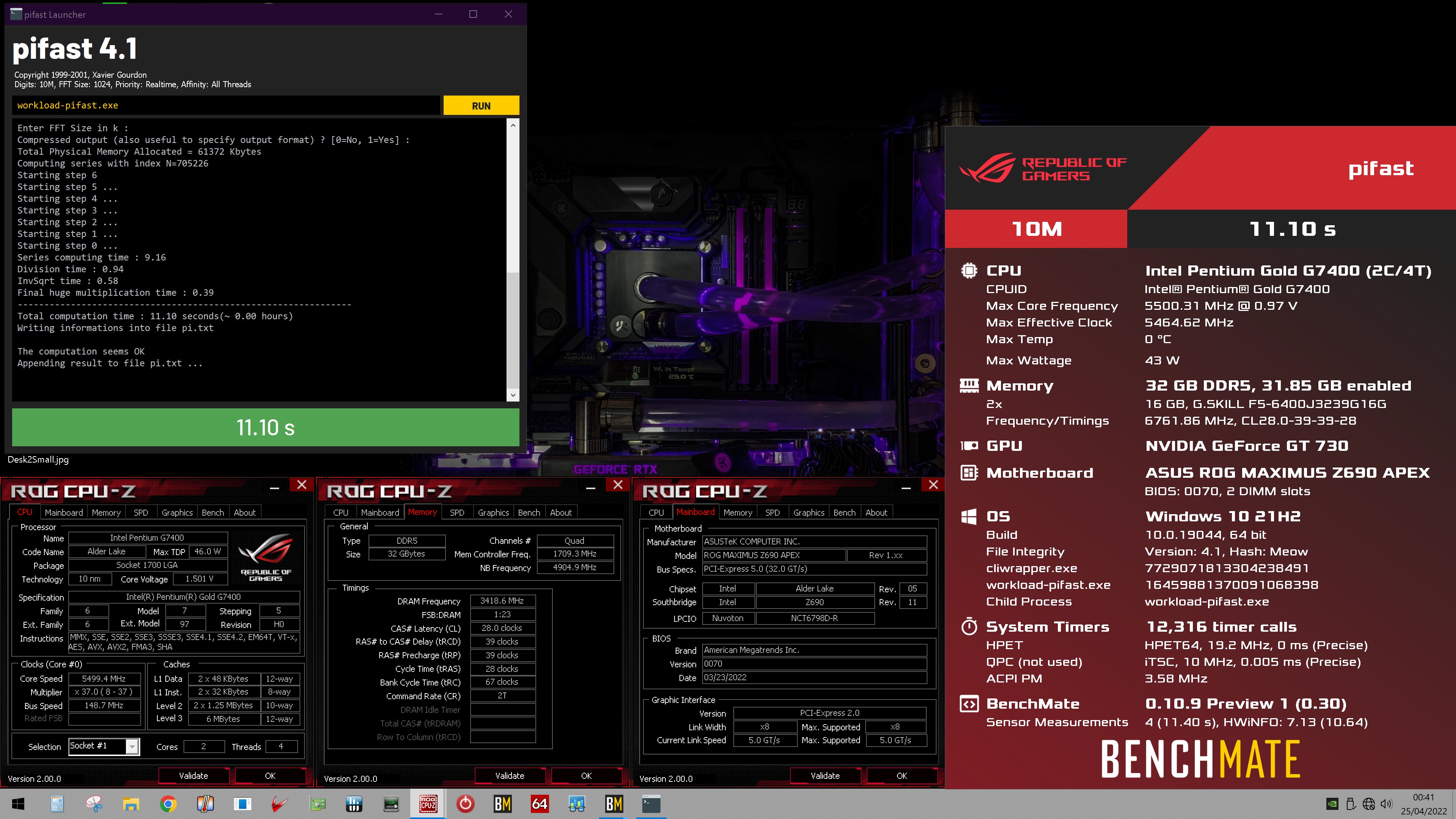Click OK in the left CPU-Z window
This screenshot has height=819, width=1456.
point(270,775)
